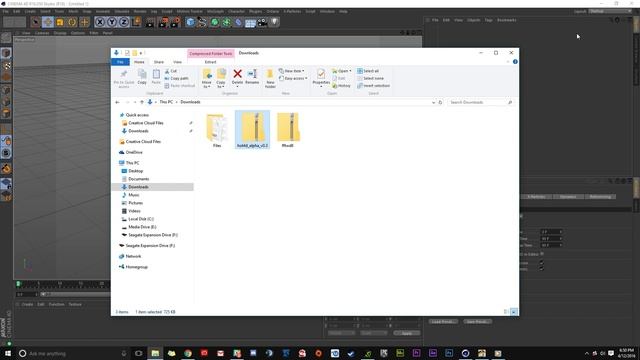Click Render to Picture Viewer icon
Screen dimensions: 640x360
pos(163,22)
